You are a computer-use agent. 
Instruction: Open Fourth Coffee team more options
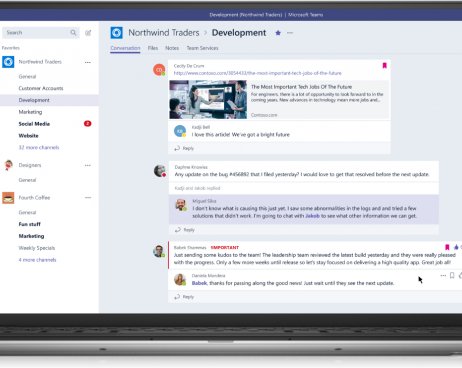coord(88,197)
